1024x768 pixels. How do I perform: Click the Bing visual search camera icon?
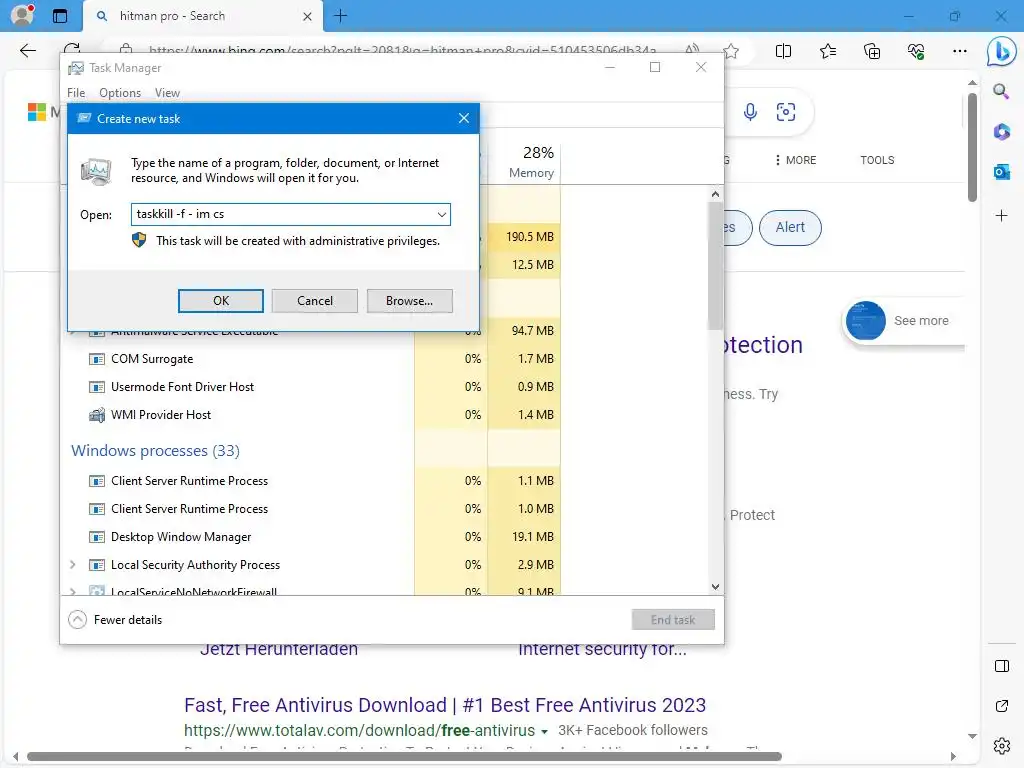(x=786, y=112)
